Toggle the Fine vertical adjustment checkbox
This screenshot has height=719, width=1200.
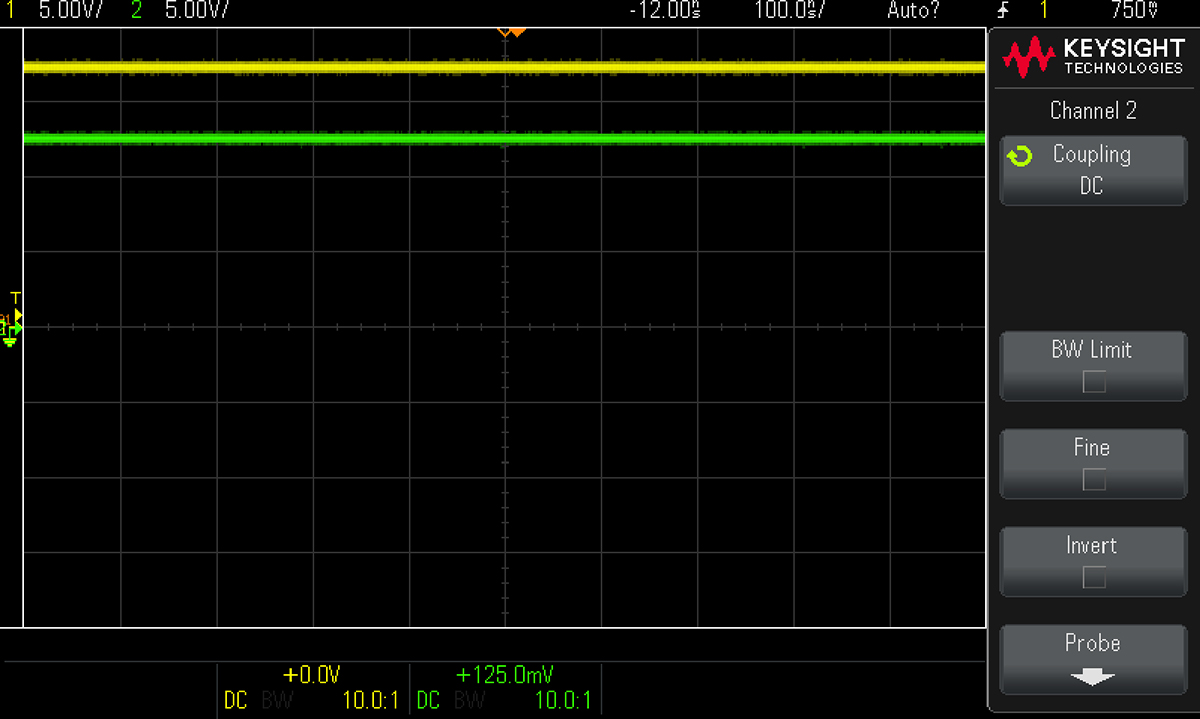[1094, 480]
